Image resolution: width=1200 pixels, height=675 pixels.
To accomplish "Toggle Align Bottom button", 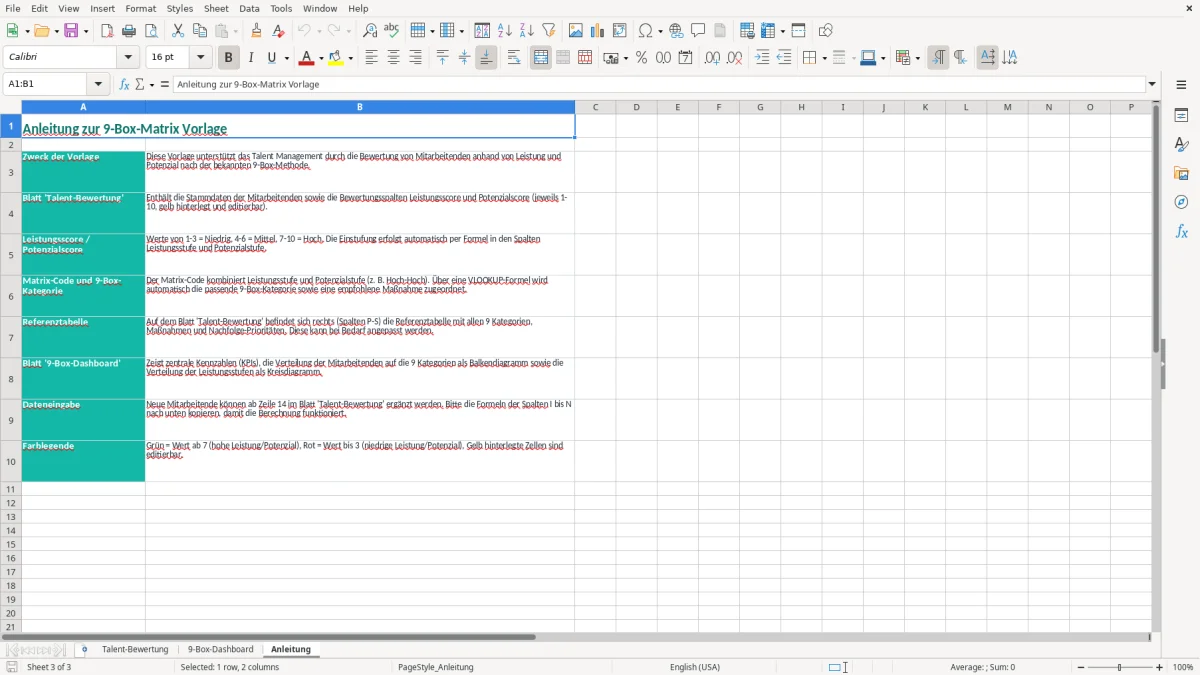I will 486,58.
